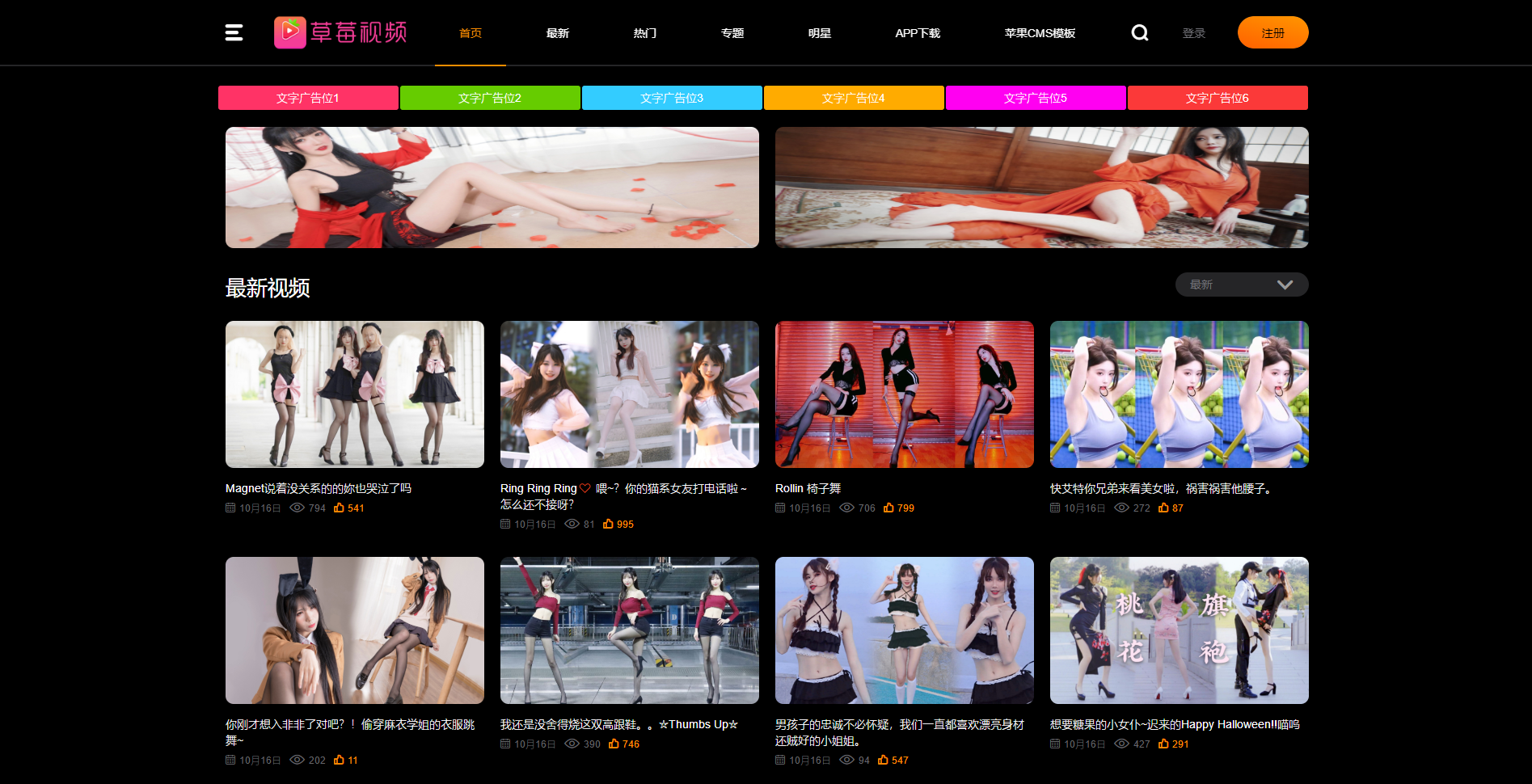Click the search magnifier icon
The height and width of the screenshot is (784, 1532).
click(1139, 32)
